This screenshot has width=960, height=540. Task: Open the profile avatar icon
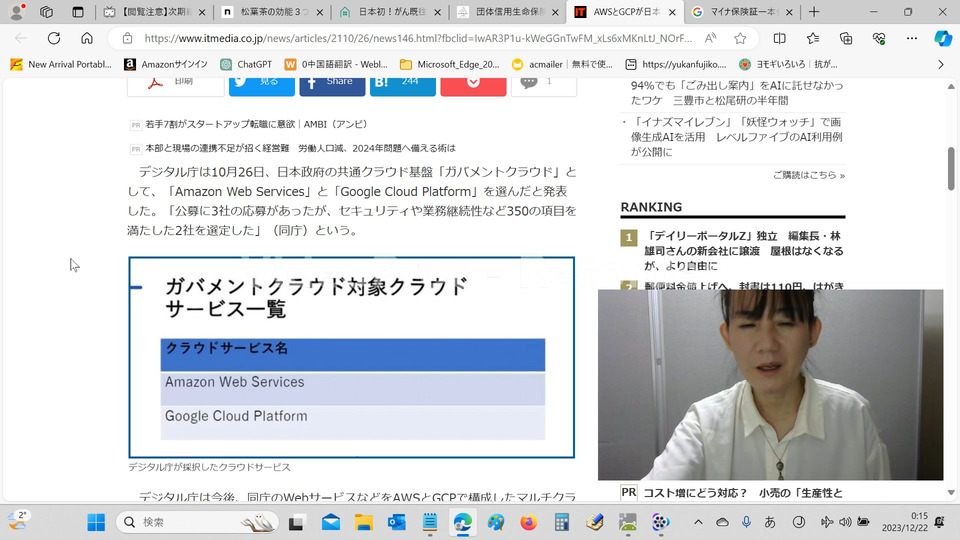pos(17,12)
